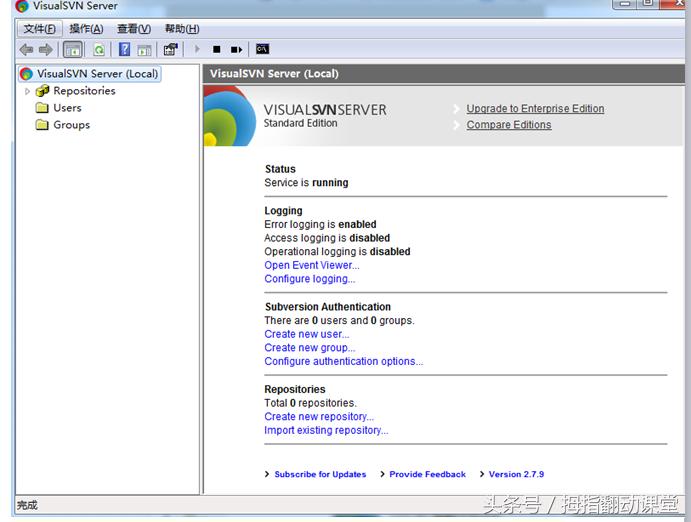
Task: Select VisualSVN Server (Local) root node
Action: [97, 74]
